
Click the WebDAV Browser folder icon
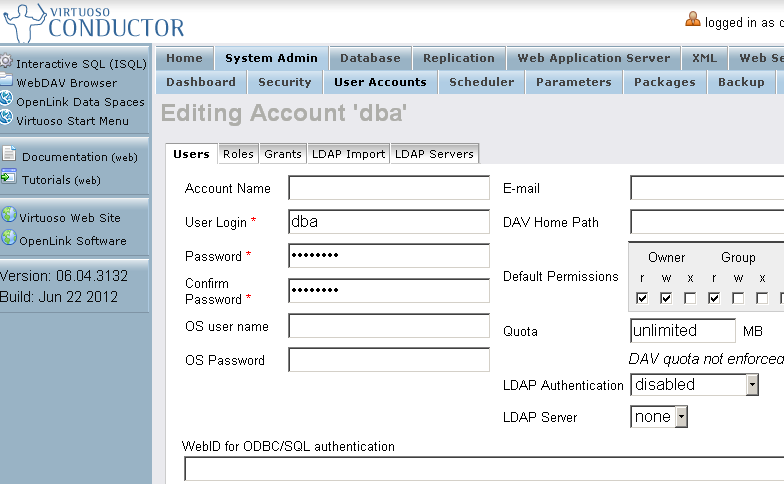[x=6, y=80]
